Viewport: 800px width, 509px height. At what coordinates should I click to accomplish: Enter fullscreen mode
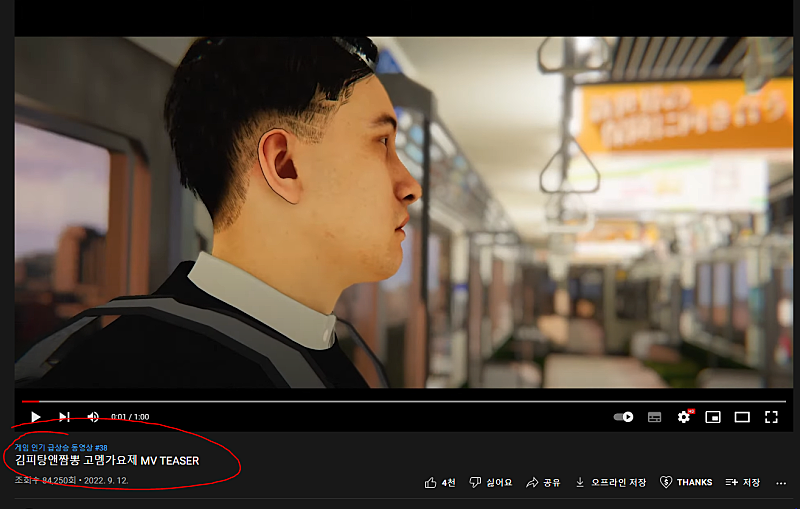(x=771, y=417)
